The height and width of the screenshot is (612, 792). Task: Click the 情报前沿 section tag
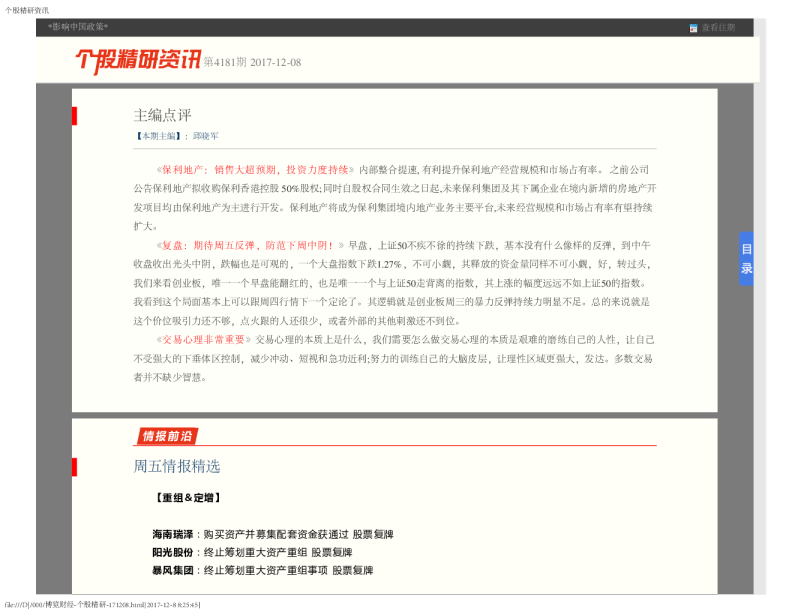(166, 436)
